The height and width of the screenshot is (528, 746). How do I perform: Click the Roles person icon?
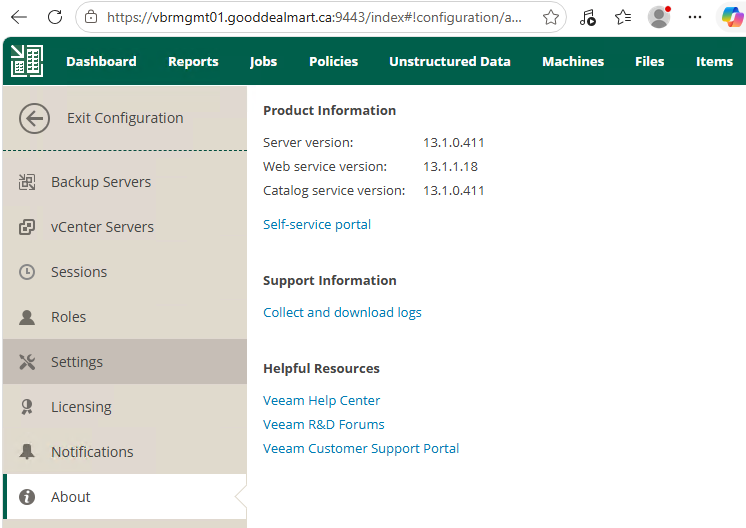coord(27,317)
